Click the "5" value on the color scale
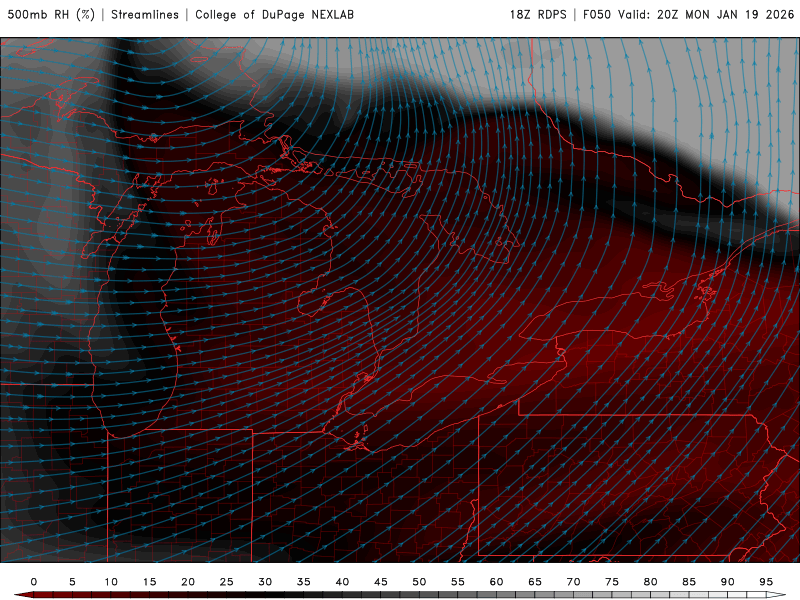This screenshot has height=600, width=800. pyautogui.click(x=72, y=582)
